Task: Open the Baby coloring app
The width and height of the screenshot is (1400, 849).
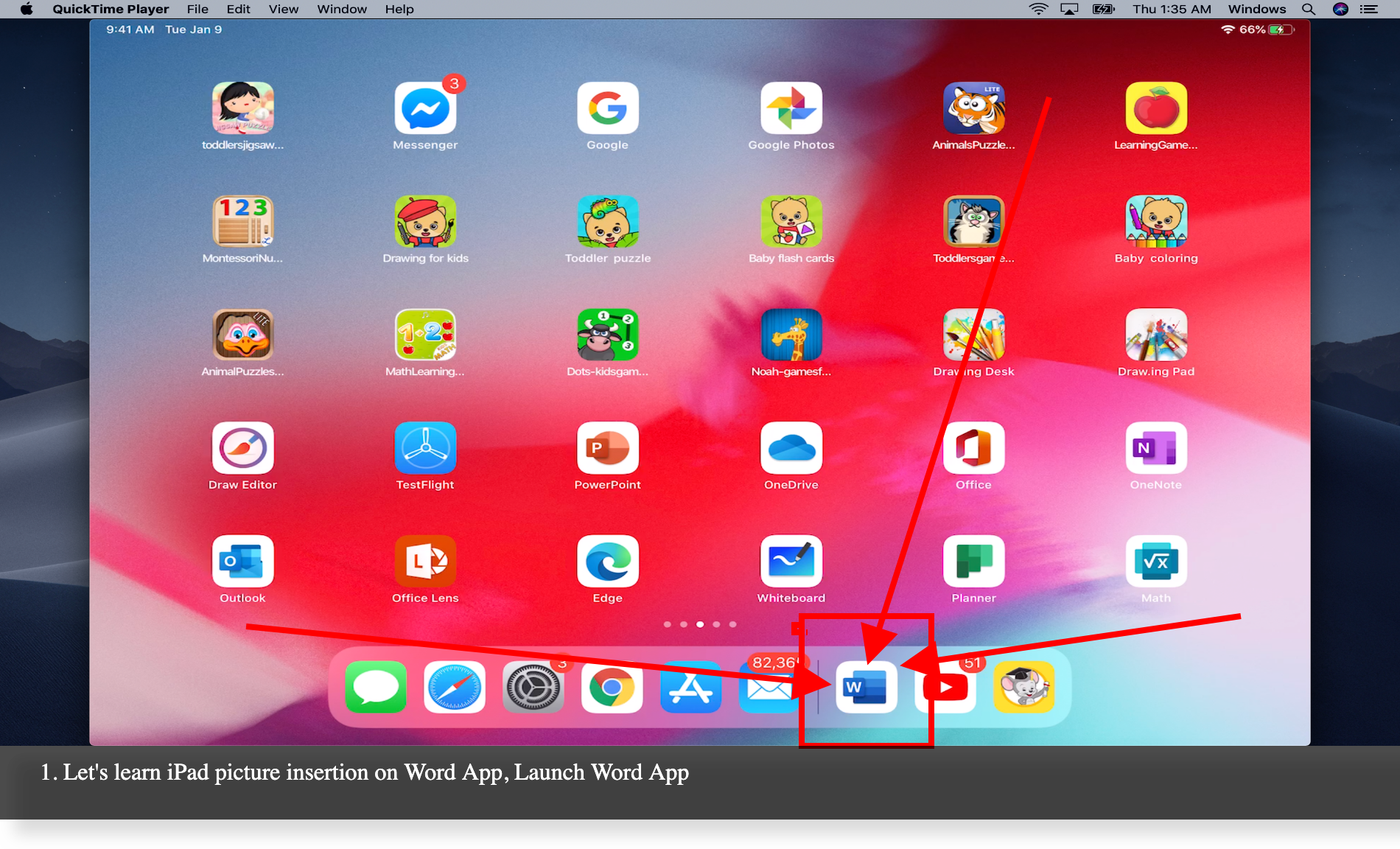Action: (x=1156, y=221)
